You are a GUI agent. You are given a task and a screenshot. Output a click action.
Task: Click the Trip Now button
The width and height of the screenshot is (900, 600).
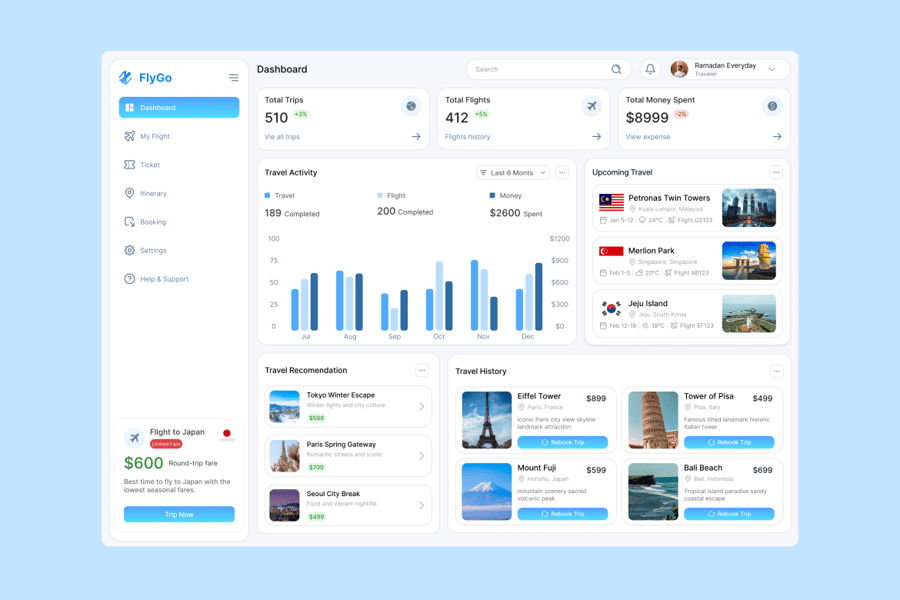[x=179, y=514]
